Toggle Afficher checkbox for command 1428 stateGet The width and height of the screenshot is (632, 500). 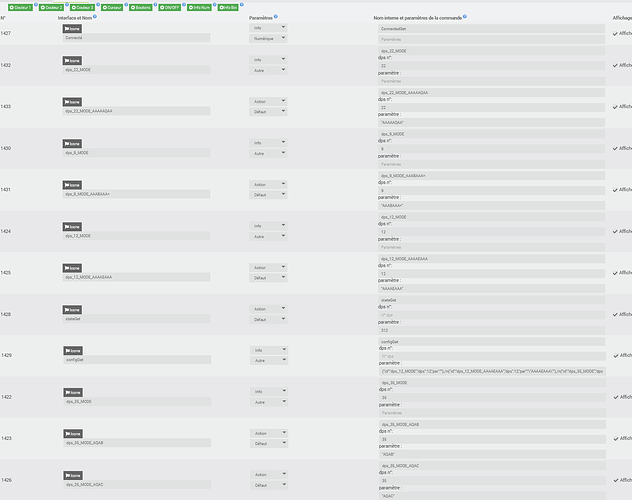615,314
